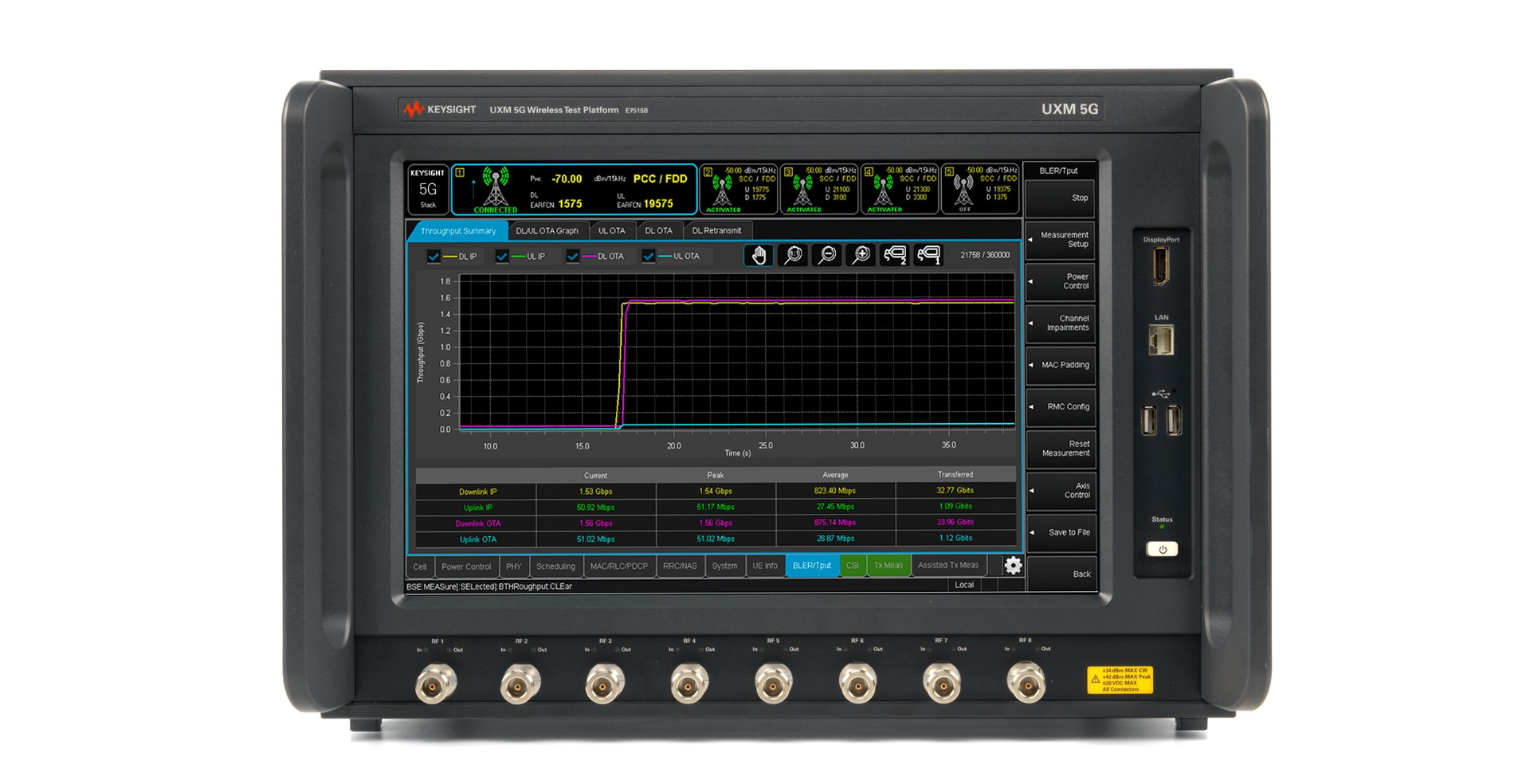Uncheck the DL IP trace checkbox

pos(434,256)
